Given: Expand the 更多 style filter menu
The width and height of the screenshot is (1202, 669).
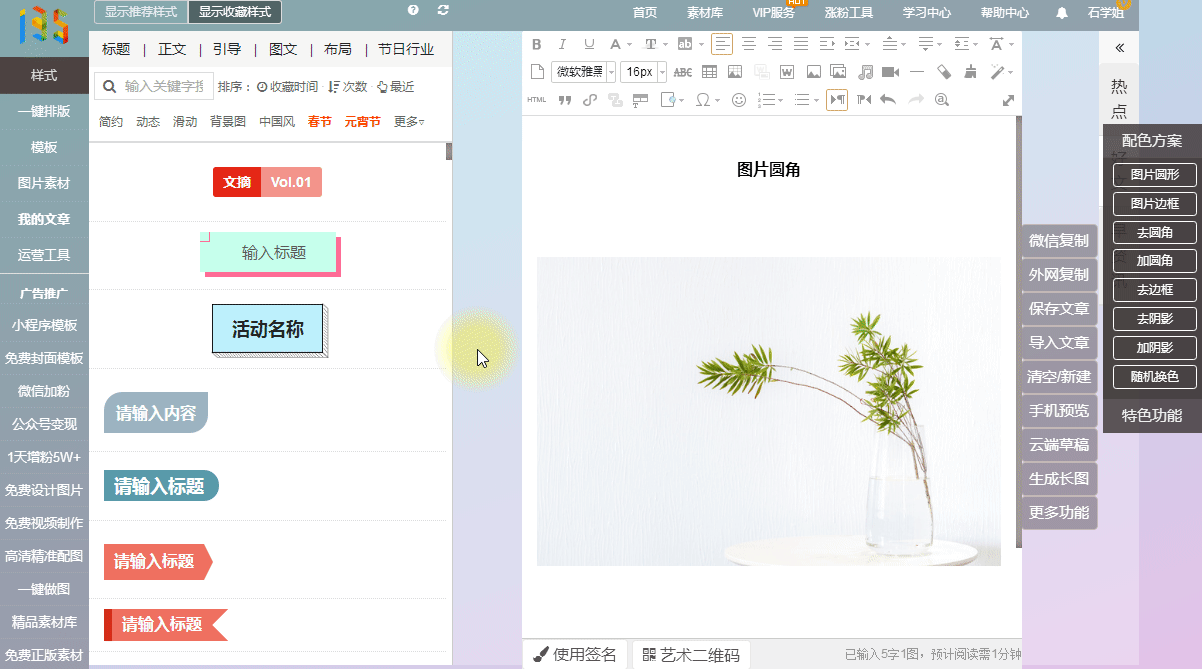Looking at the screenshot, I should pyautogui.click(x=409, y=122).
